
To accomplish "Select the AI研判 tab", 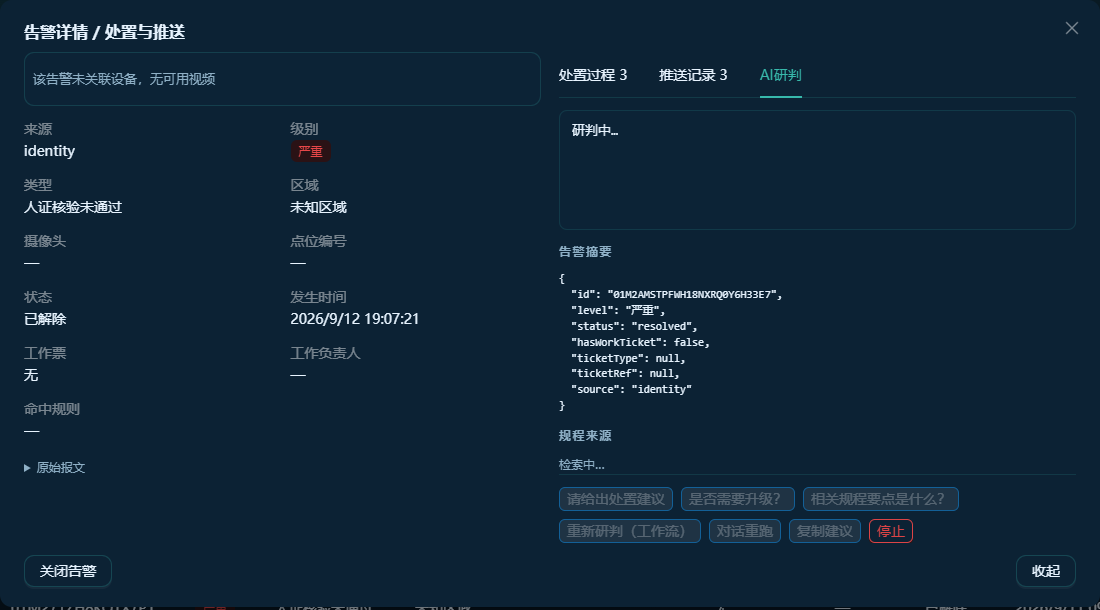I will click(781, 75).
